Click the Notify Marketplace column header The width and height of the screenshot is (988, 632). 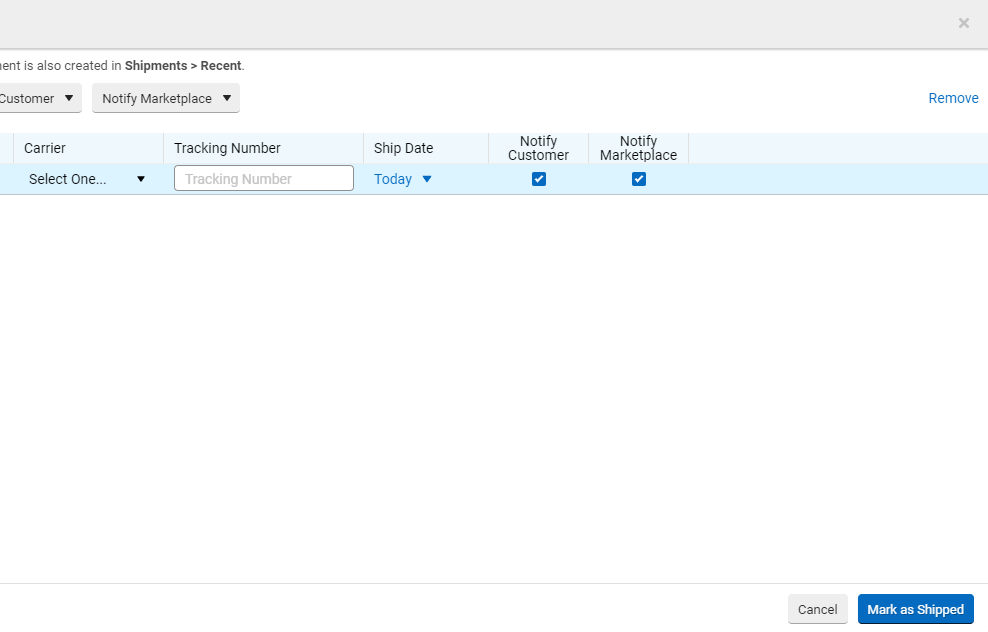pos(638,148)
